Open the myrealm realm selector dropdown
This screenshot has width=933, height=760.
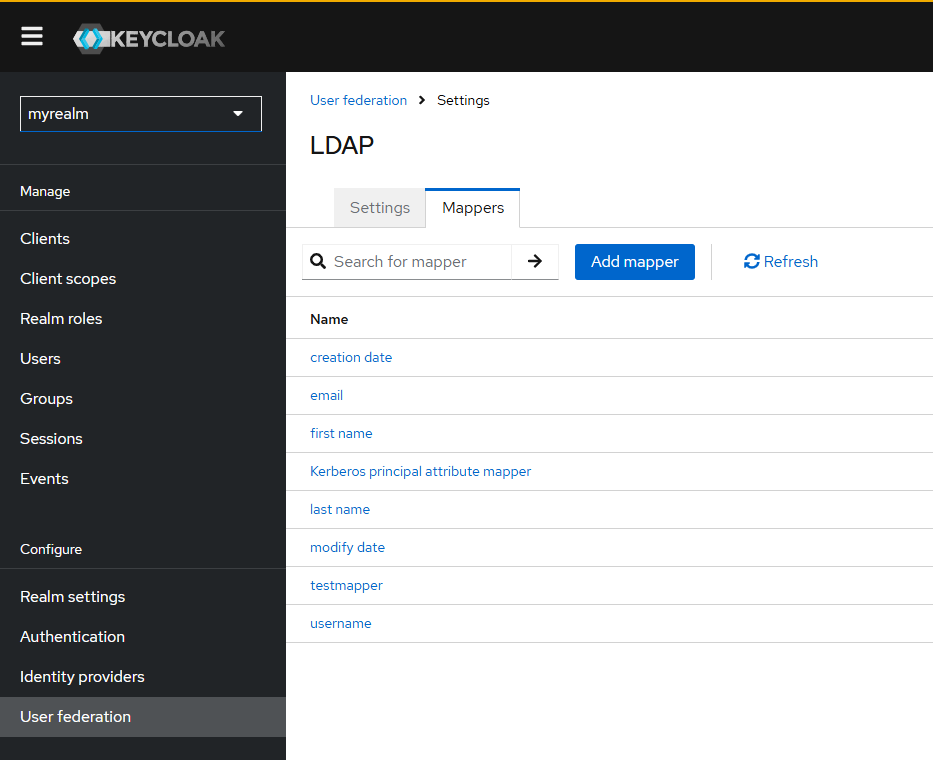coord(141,114)
